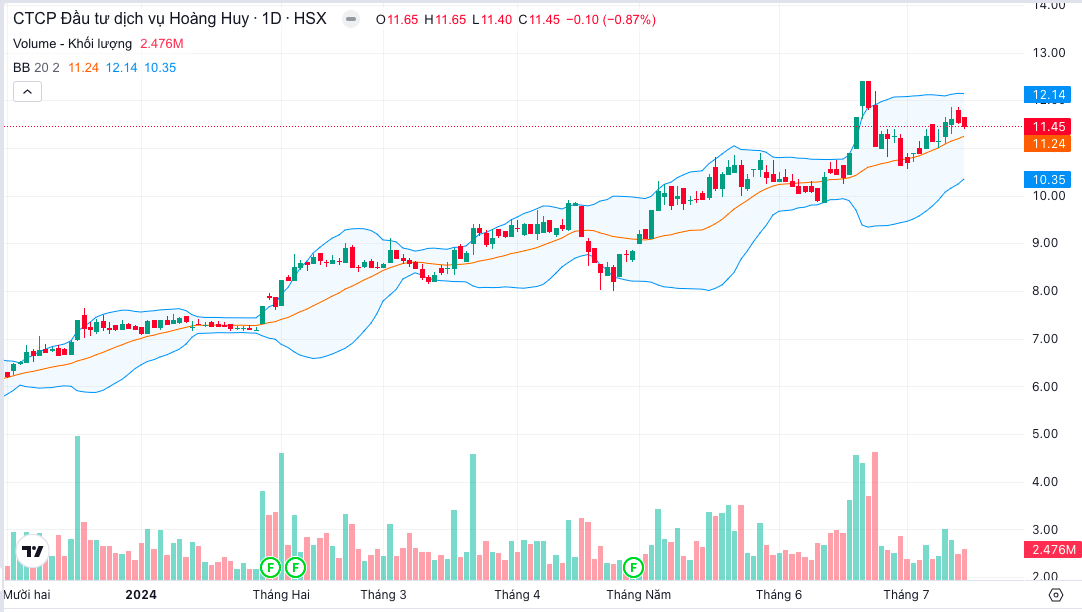Click the change value −0.10 (−0.87%)
The image size is (1082, 612).
[x=611, y=20]
